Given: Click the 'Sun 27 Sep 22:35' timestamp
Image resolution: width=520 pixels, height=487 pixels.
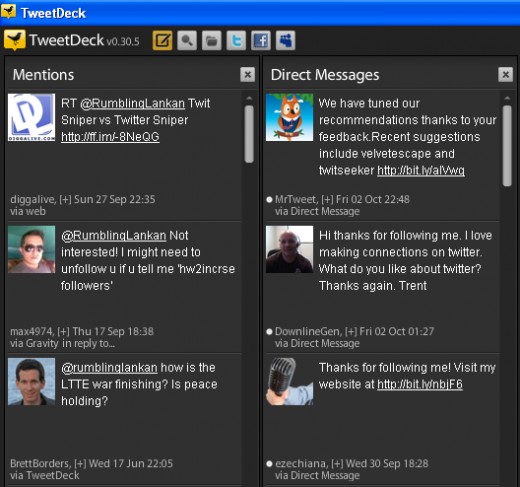Looking at the screenshot, I should (x=115, y=199).
